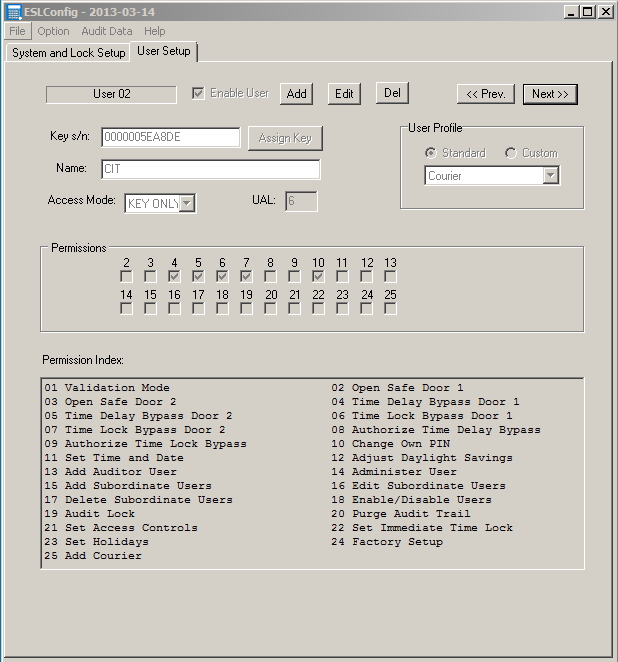The image size is (618, 662).
Task: Click the ESLConfig application icon in title bar
Action: point(13,12)
